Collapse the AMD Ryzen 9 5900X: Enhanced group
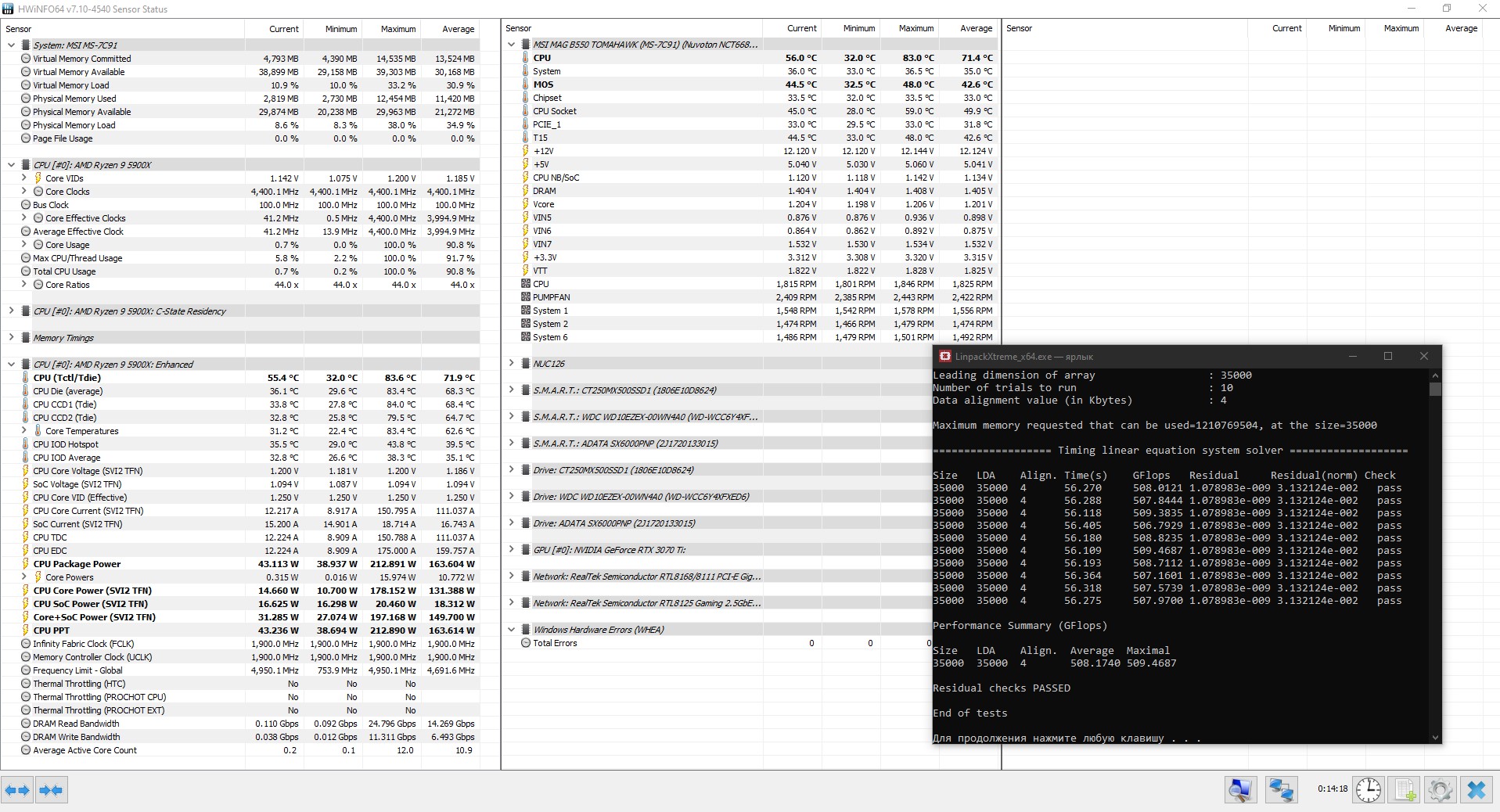The image size is (1500, 812). coord(11,365)
